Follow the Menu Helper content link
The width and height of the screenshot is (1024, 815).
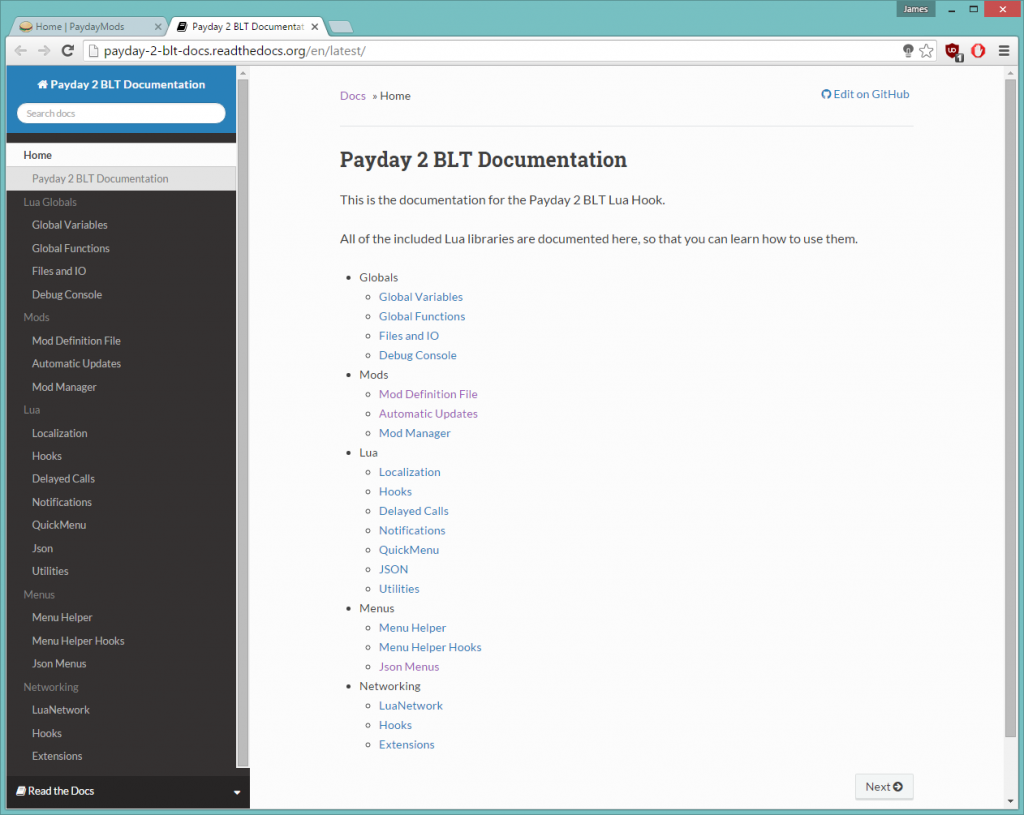(413, 628)
